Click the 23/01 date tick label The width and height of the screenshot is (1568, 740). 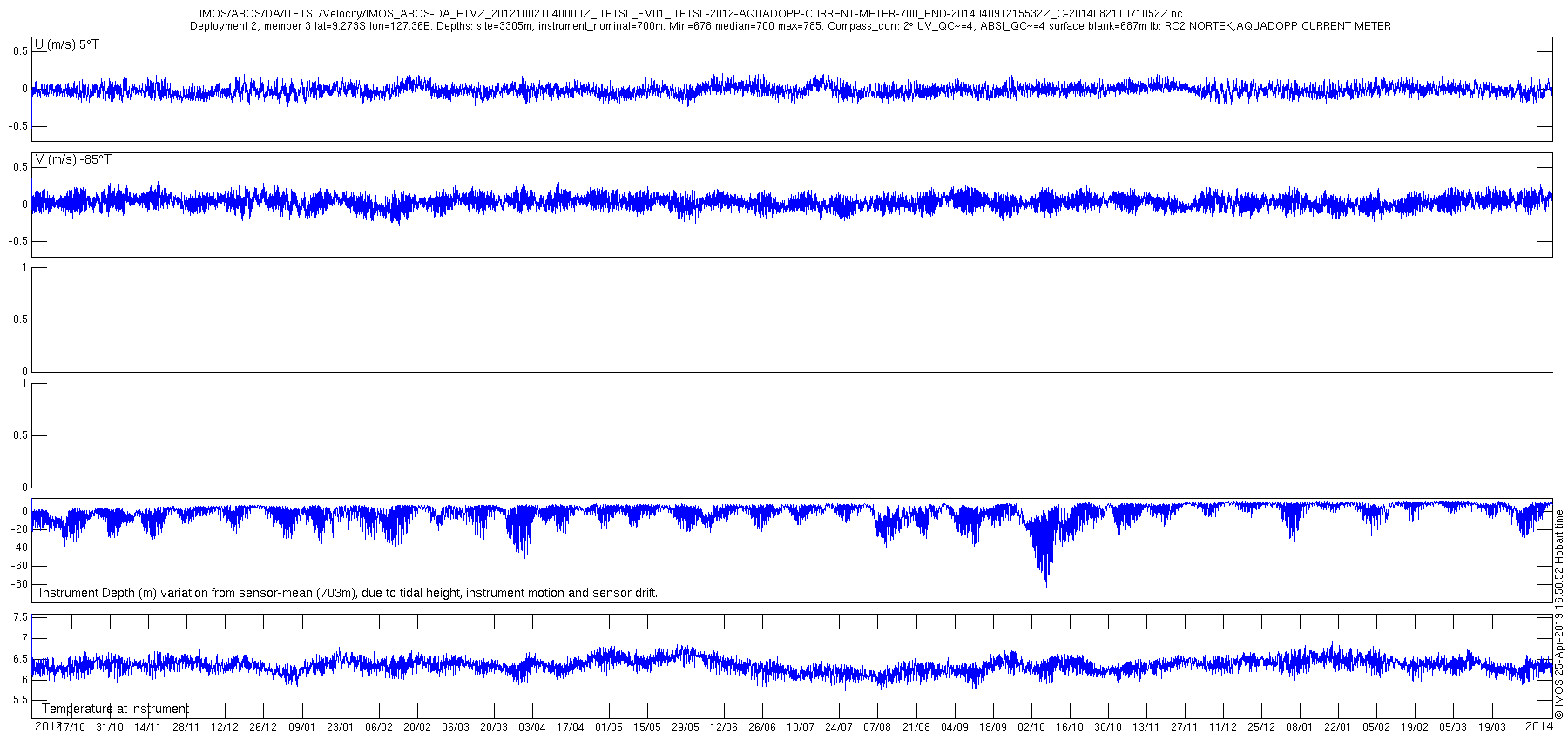340,728
